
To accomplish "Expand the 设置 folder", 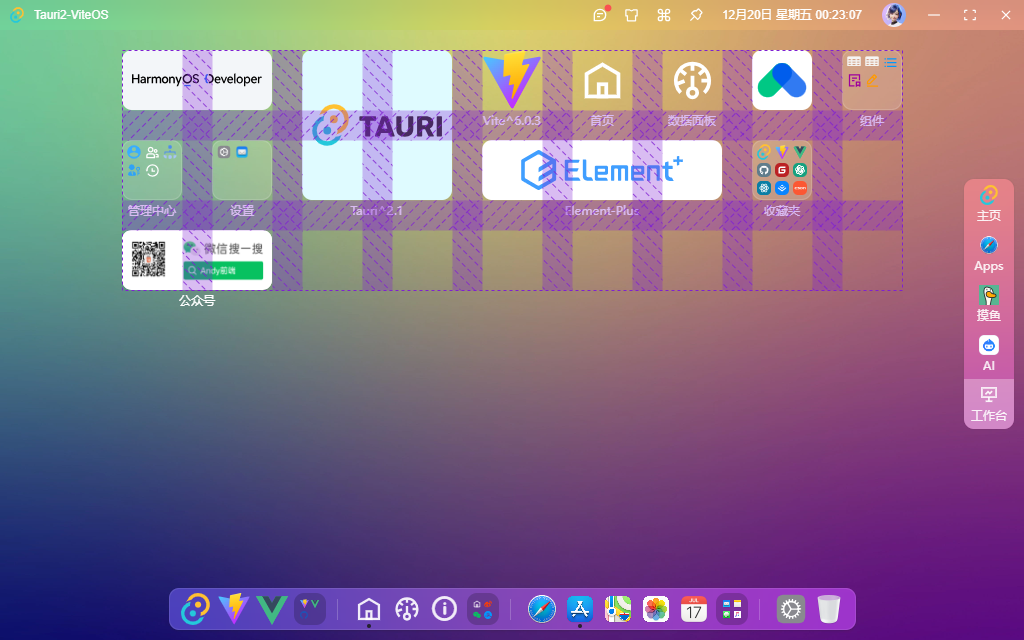I will 242,170.
